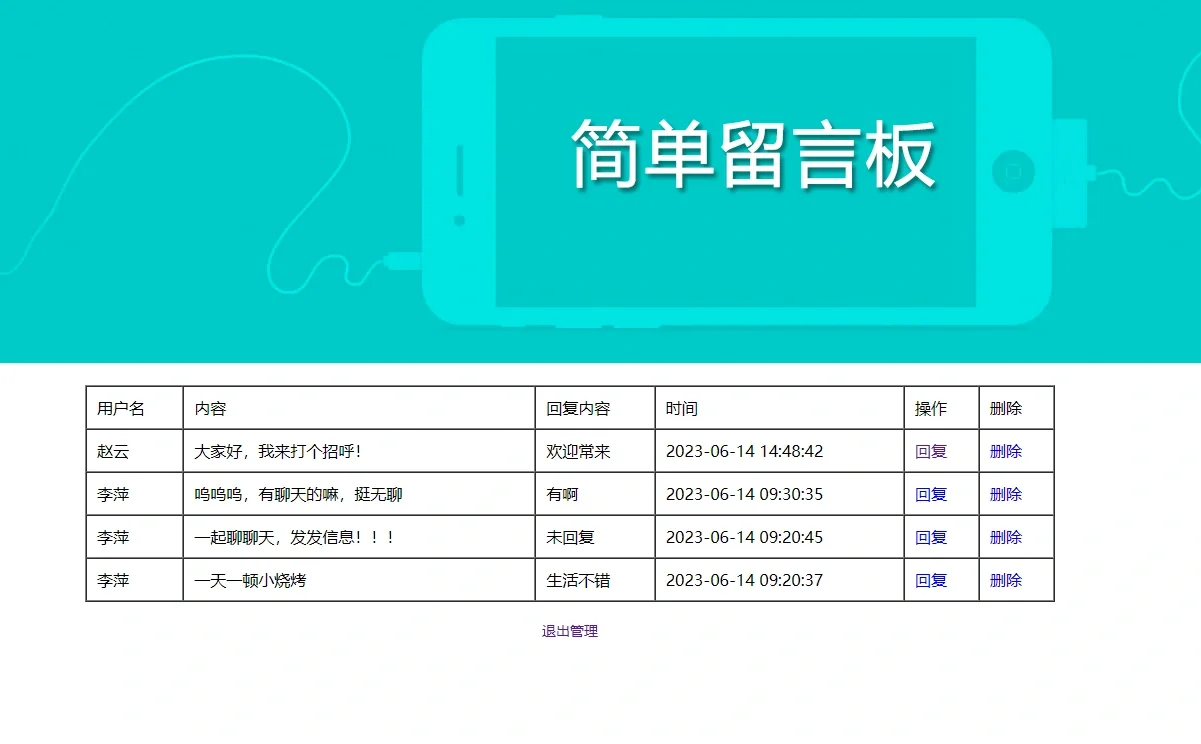Select the timestamp 2023-06-14 14:48:42 cell
Image resolution: width=1201 pixels, height=744 pixels.
pyautogui.click(x=745, y=451)
